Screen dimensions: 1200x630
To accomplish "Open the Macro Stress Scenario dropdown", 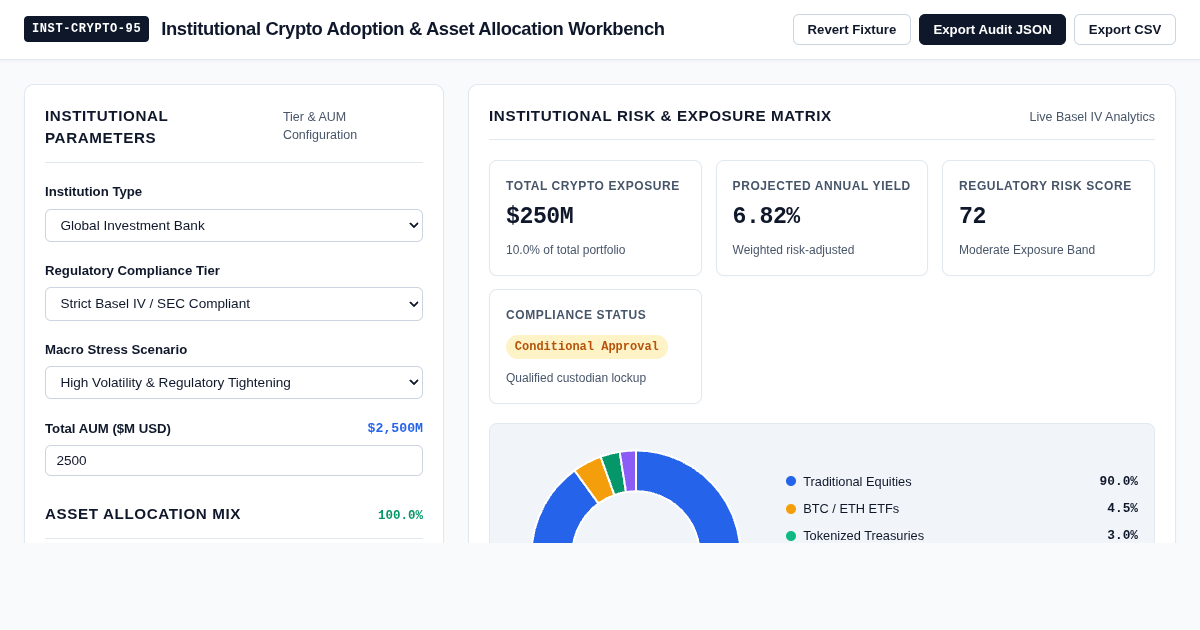I will (234, 382).
